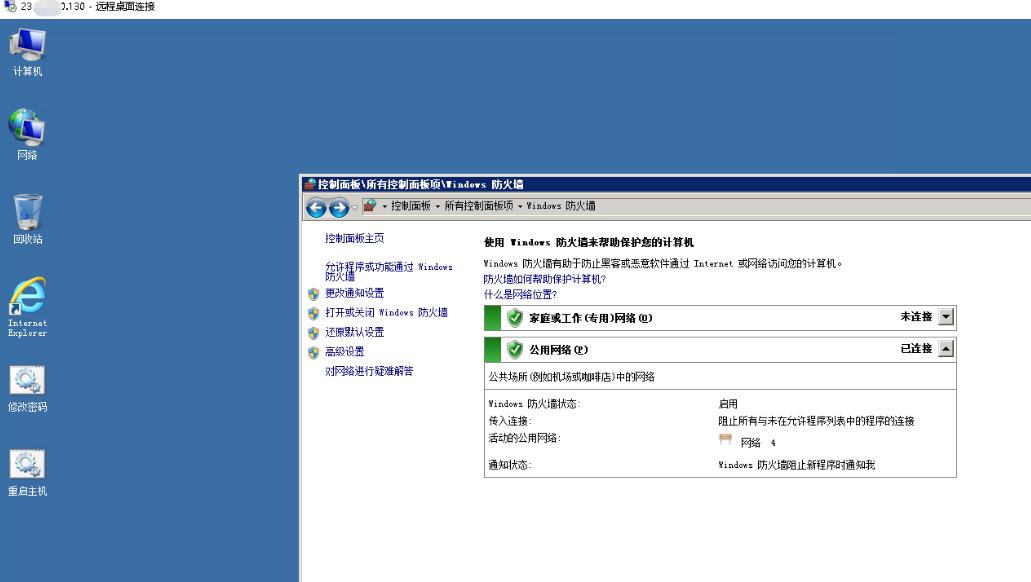Open the recent pages dropdown beside Forward

pyautogui.click(x=354, y=208)
